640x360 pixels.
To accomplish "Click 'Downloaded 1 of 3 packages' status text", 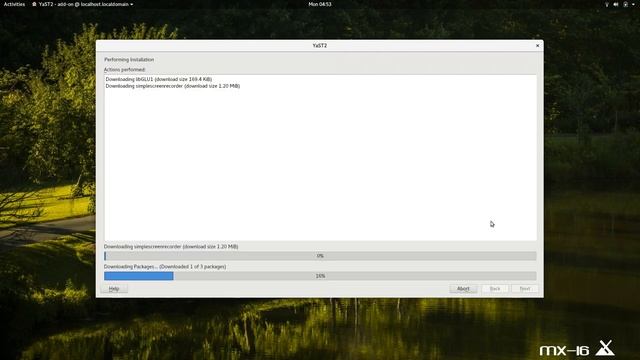I will (x=193, y=267).
